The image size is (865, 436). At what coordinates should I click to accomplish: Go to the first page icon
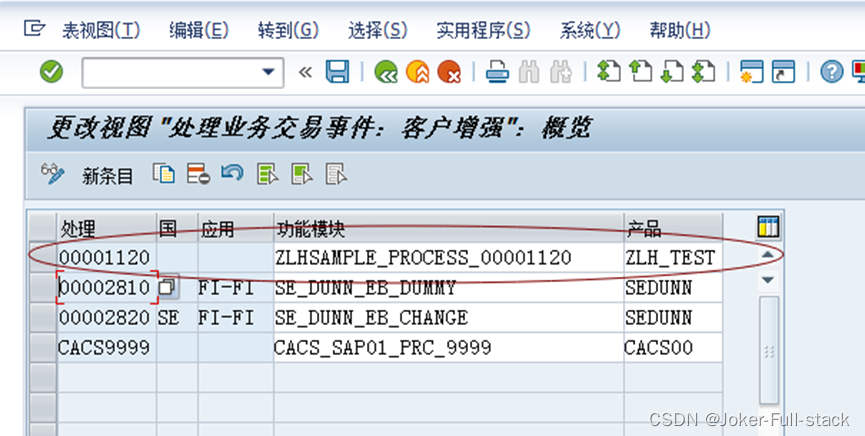(609, 72)
